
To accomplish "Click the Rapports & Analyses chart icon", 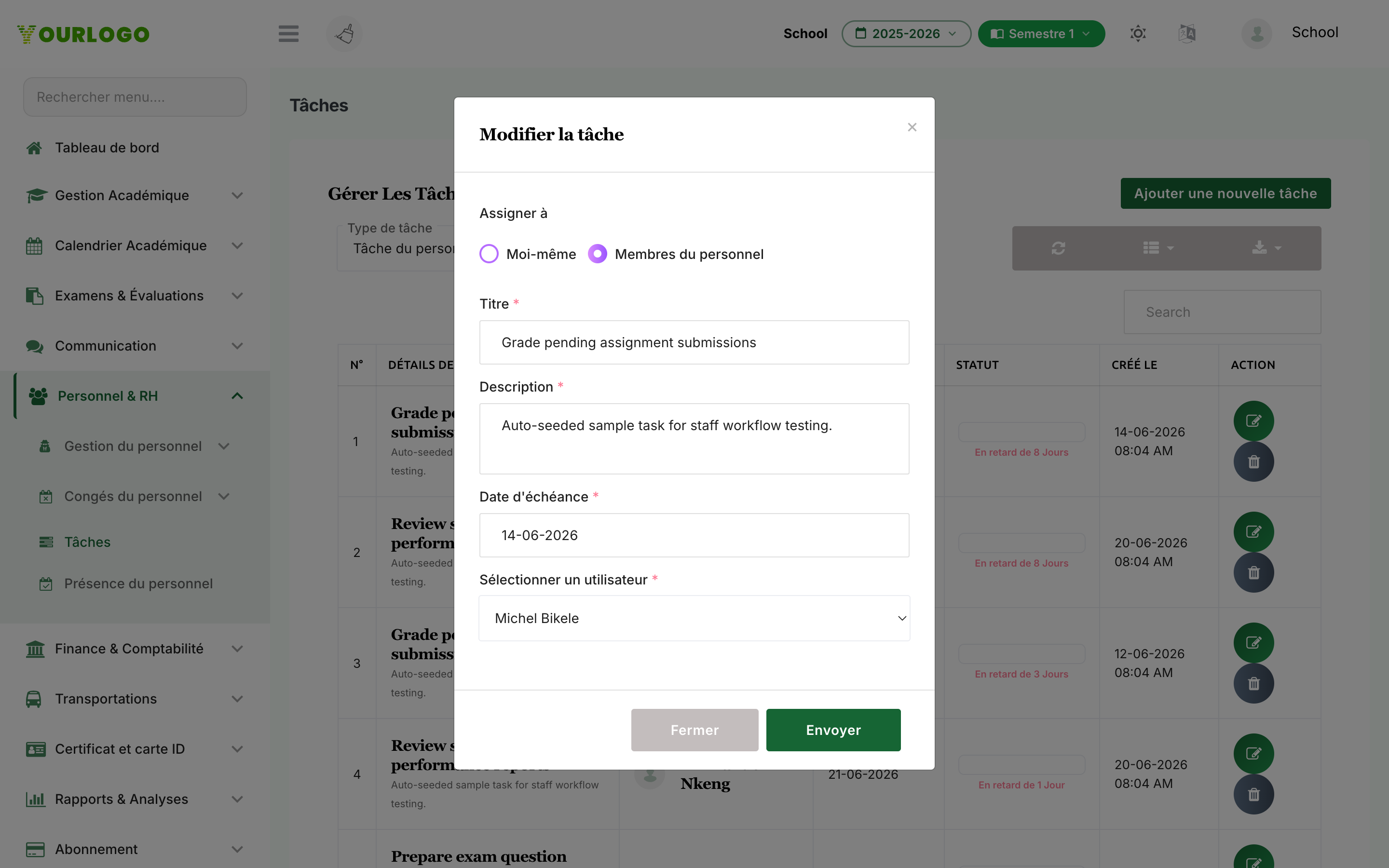I will [x=36, y=799].
